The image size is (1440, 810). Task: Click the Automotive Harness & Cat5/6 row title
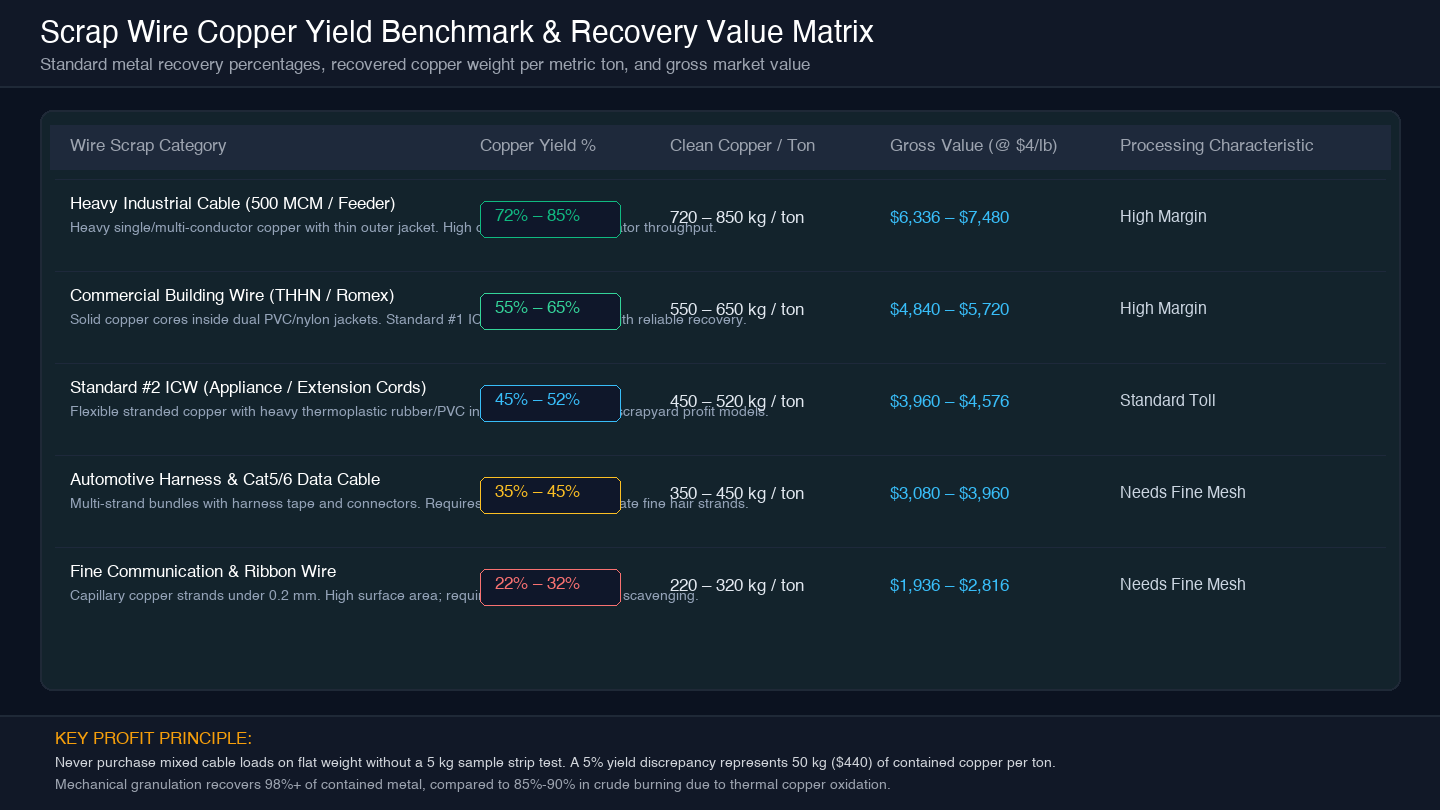point(225,480)
